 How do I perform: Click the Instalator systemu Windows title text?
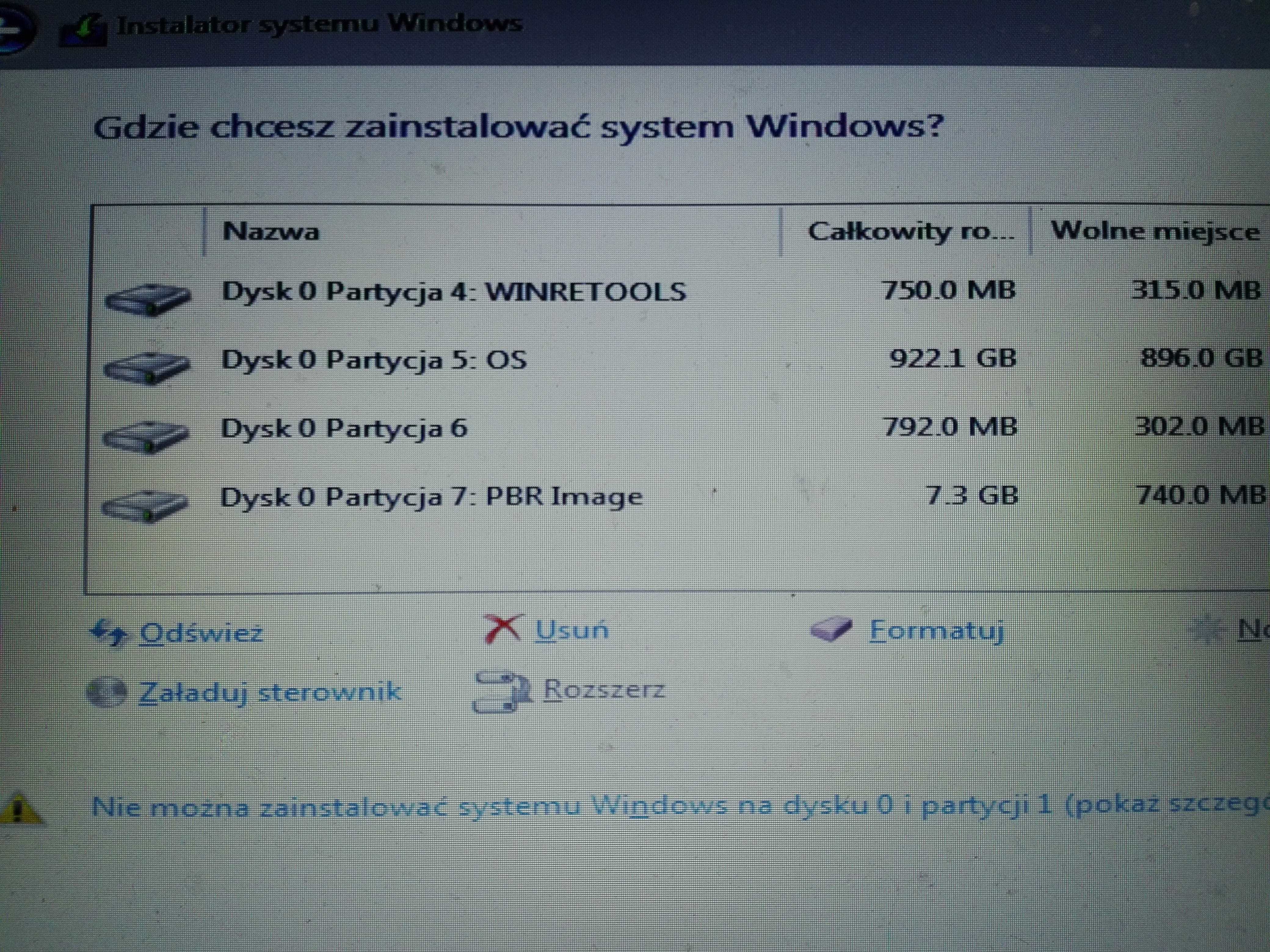319,24
